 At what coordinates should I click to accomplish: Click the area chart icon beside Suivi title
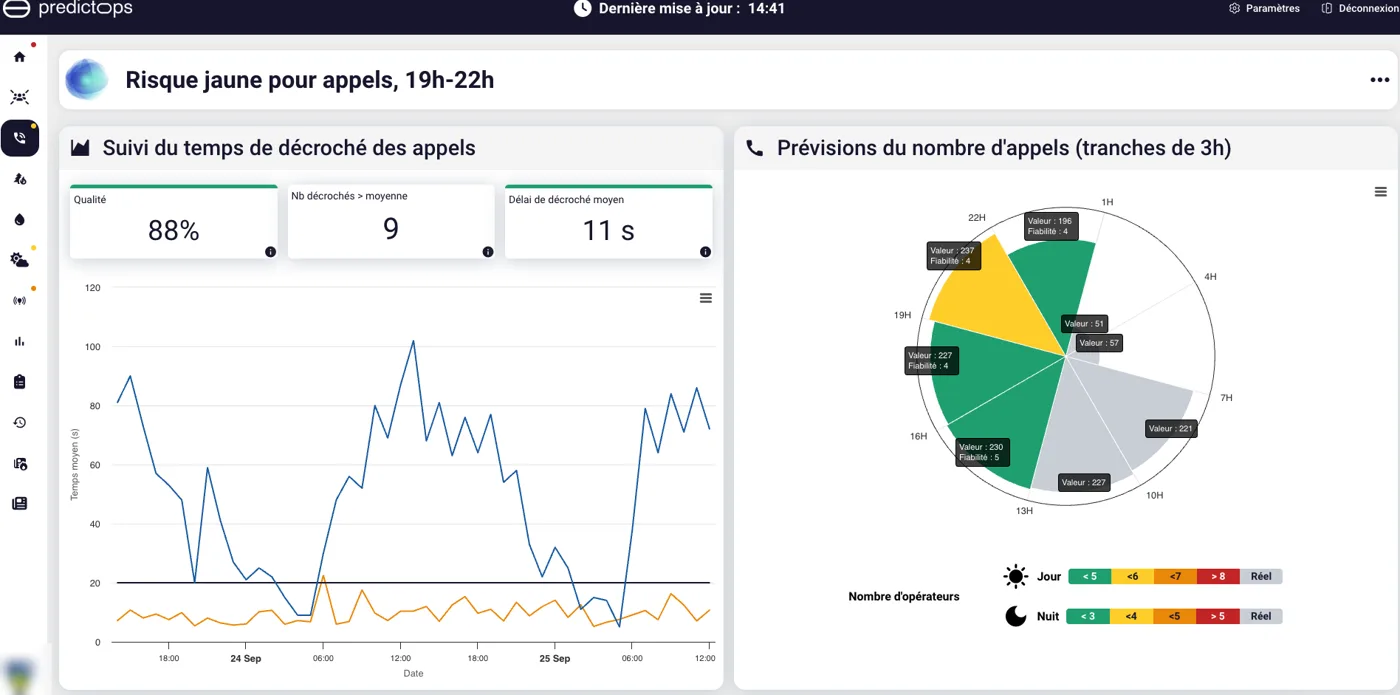80,148
